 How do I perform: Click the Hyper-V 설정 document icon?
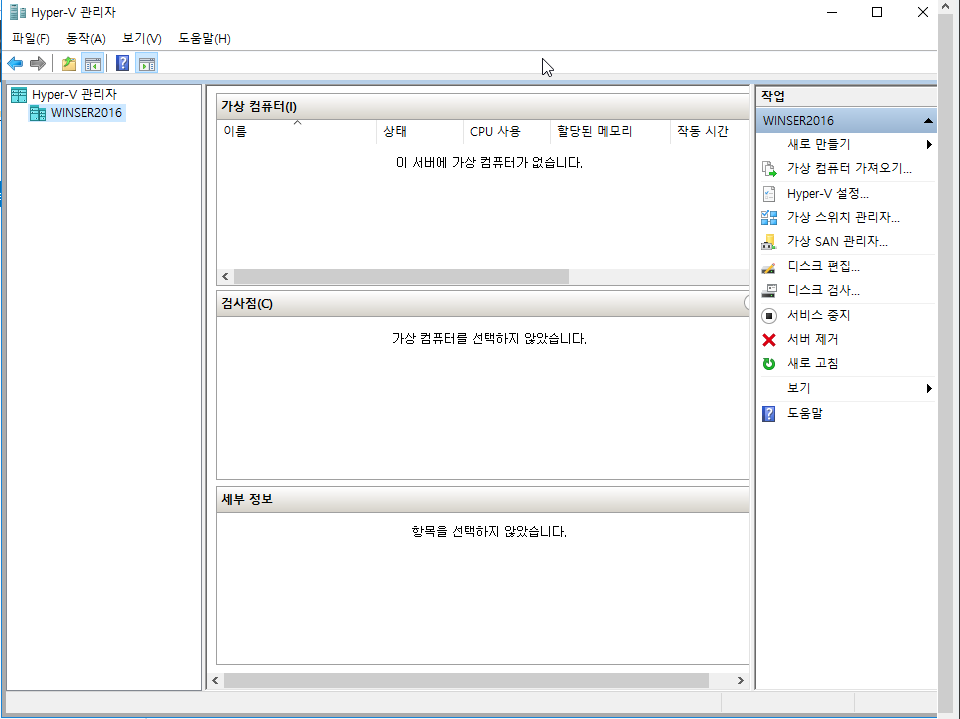(x=769, y=194)
